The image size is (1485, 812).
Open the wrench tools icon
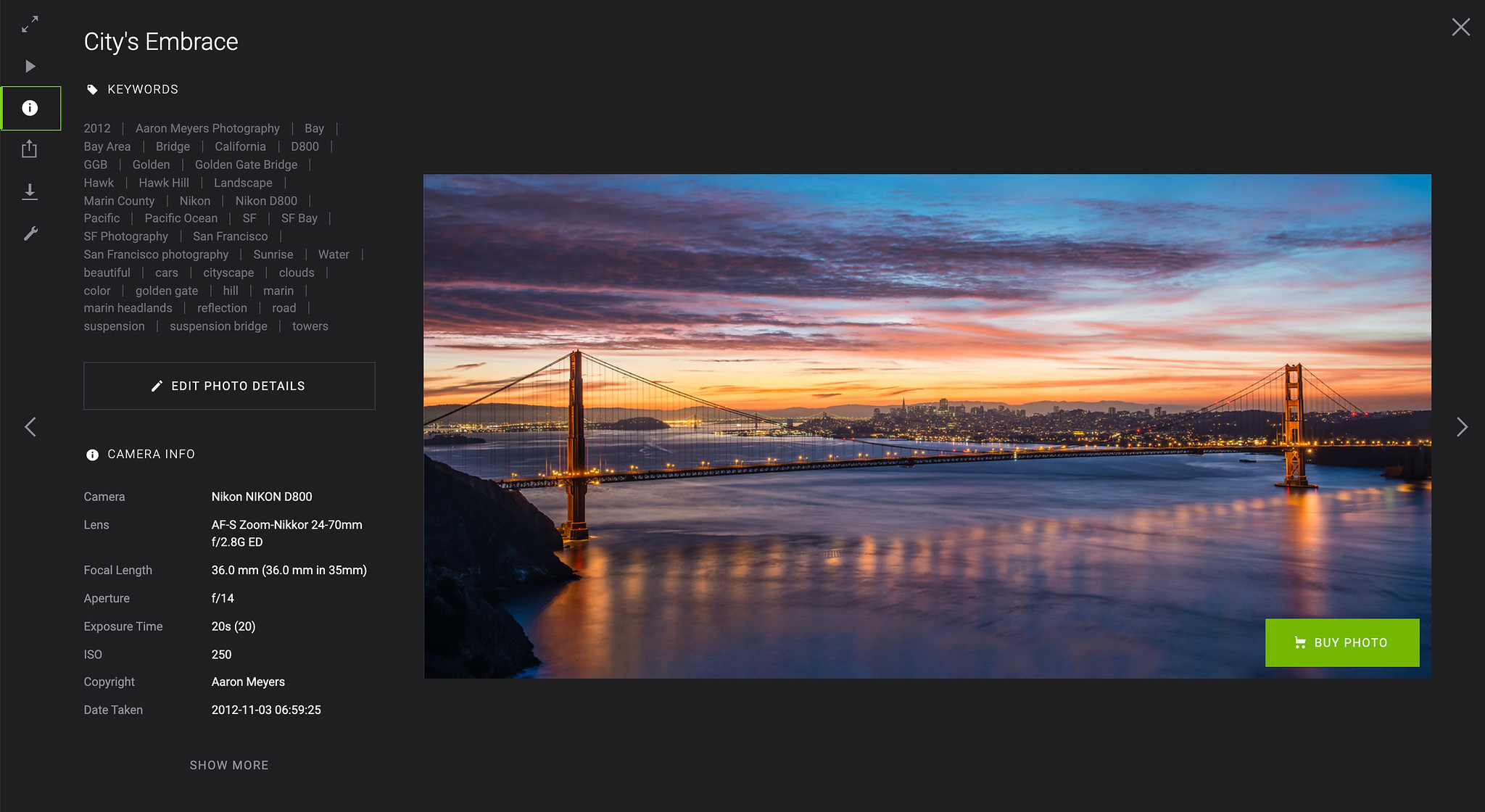tap(30, 233)
